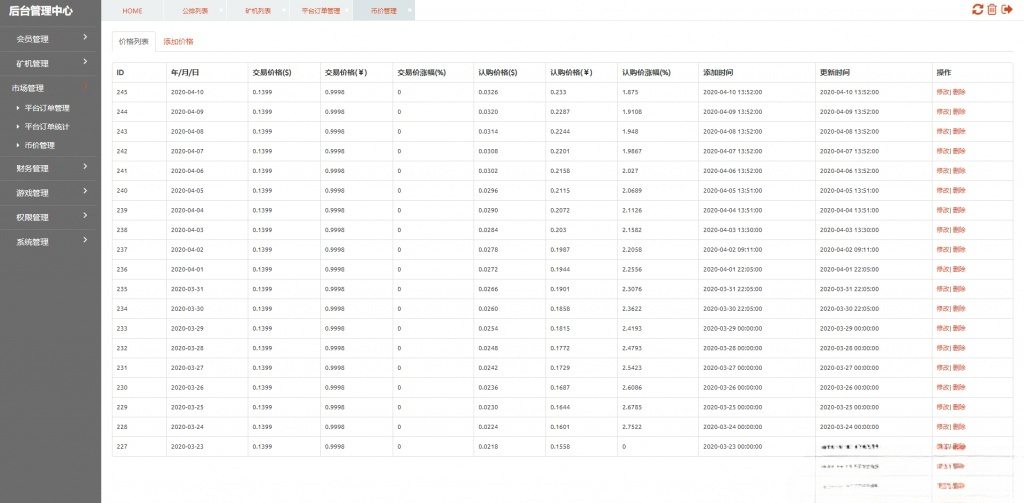Click 修改 for the row with ID 245
Viewport: 1024px width, 503px height.
pyautogui.click(x=943, y=92)
